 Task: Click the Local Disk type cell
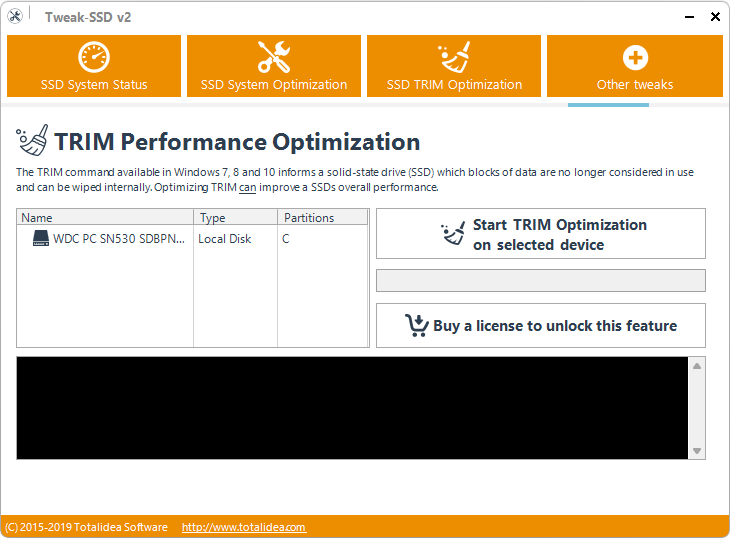(225, 239)
